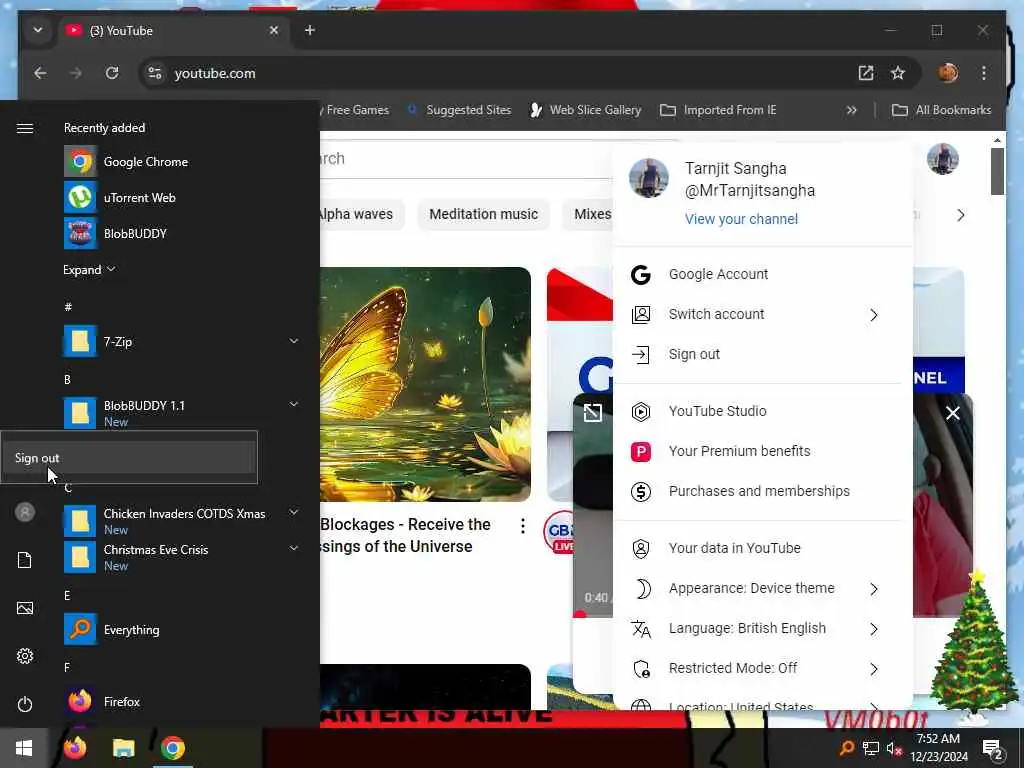Launch uTorrent Web from Start menu
Image resolution: width=1024 pixels, height=768 pixels.
(x=120, y=197)
